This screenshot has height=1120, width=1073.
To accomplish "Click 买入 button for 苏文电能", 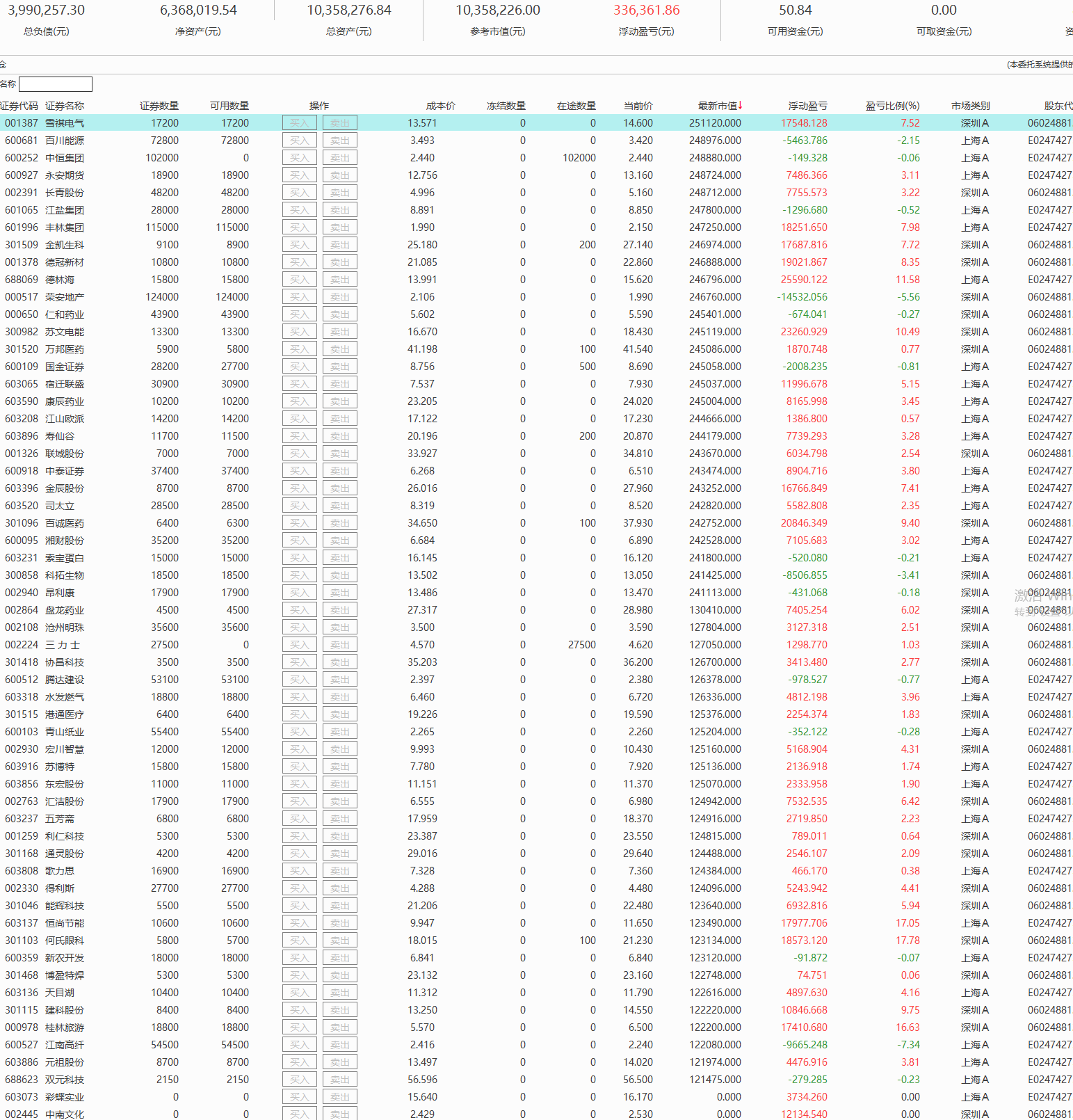I will pyautogui.click(x=300, y=332).
